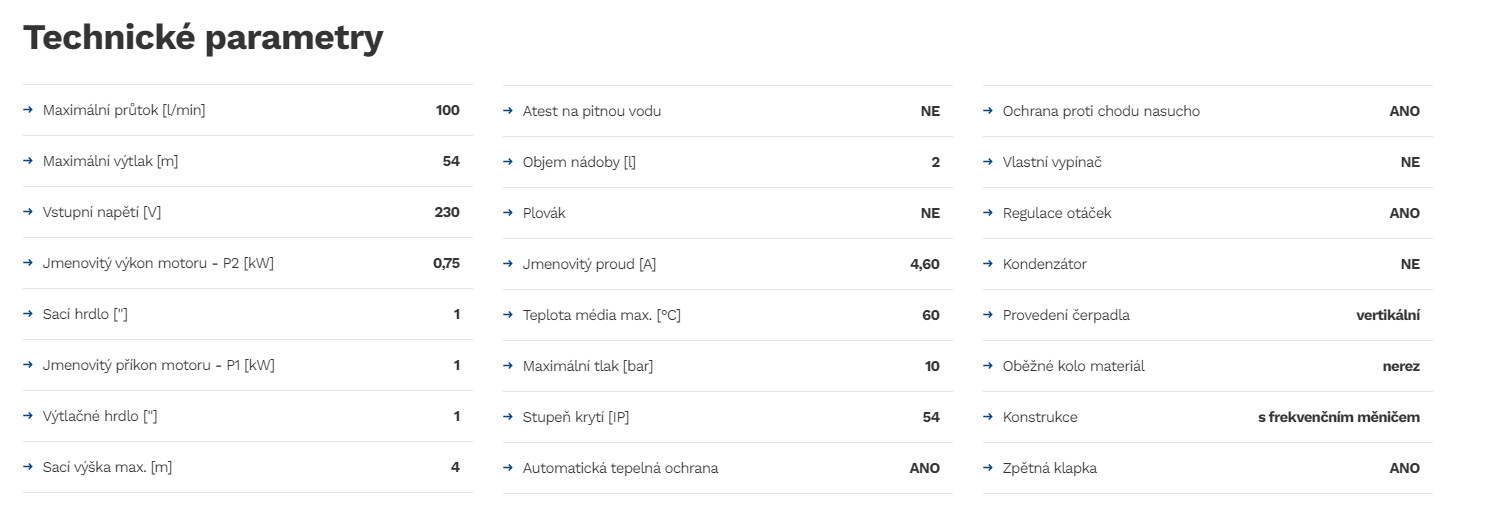Click the Jmenovitý výkon motoru - P2 label

[x=158, y=263]
